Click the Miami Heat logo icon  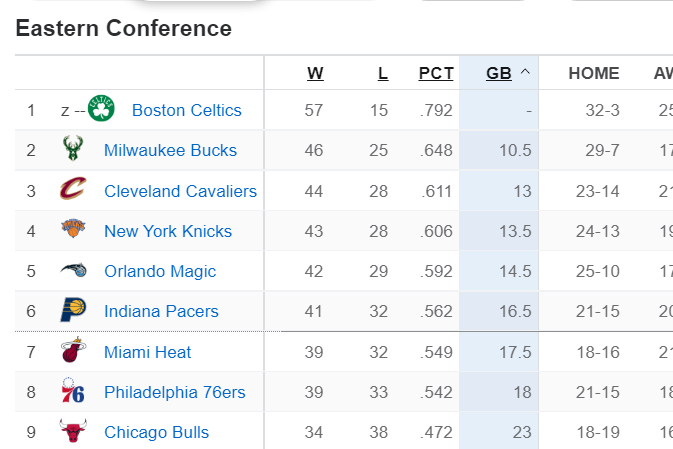click(74, 352)
